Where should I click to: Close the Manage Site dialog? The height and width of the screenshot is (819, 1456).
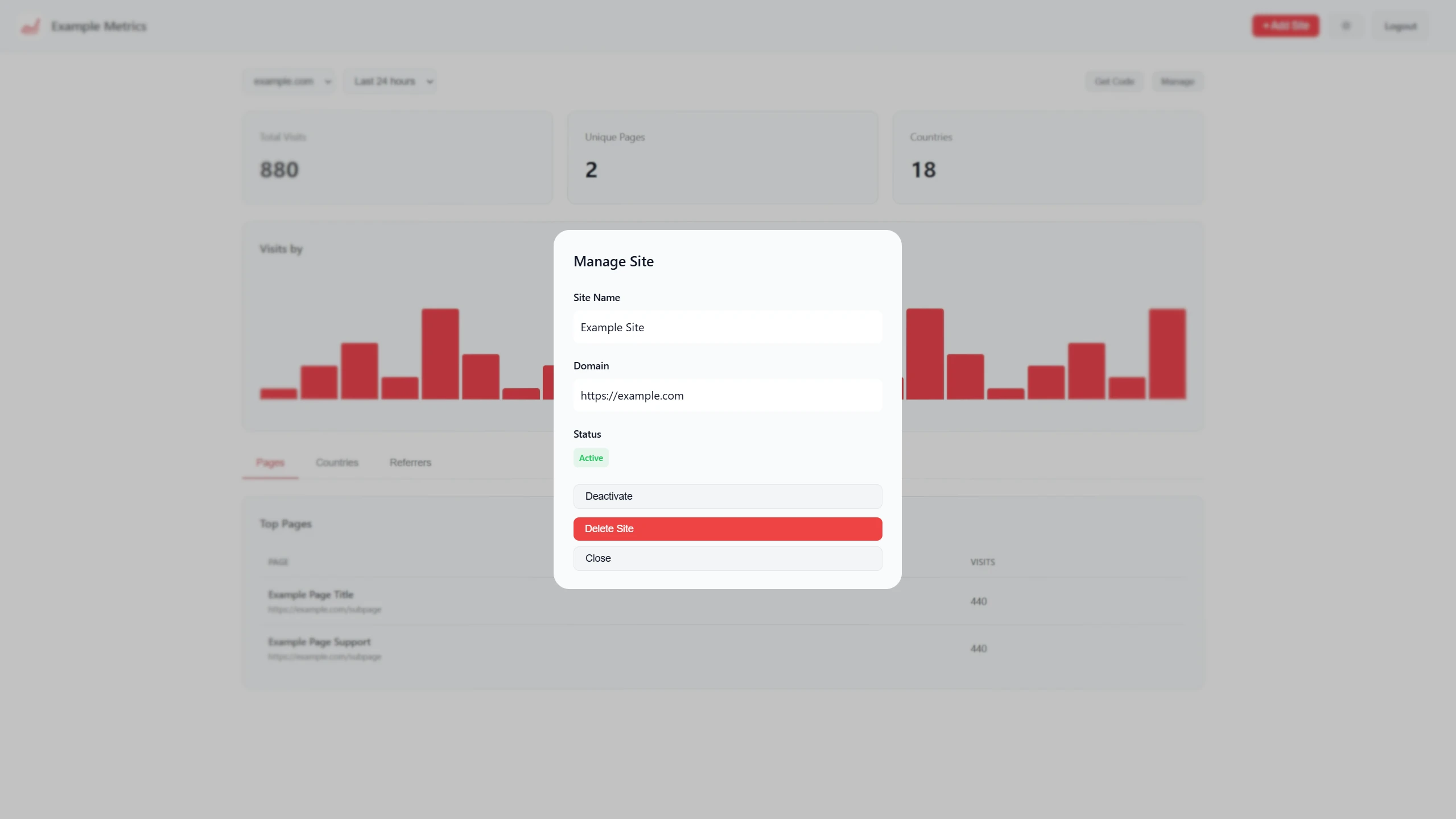tap(727, 558)
